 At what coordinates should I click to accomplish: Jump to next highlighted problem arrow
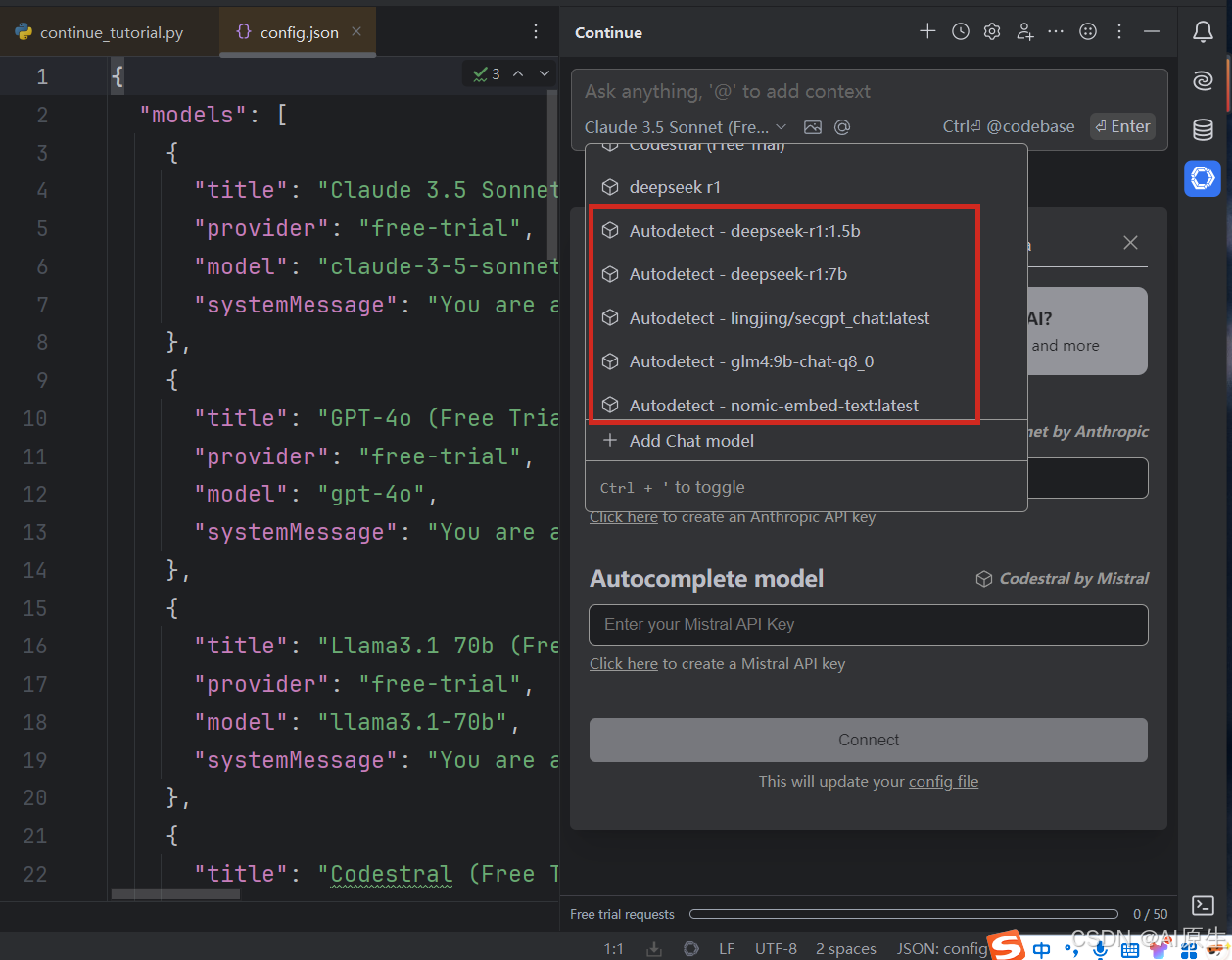coord(545,73)
